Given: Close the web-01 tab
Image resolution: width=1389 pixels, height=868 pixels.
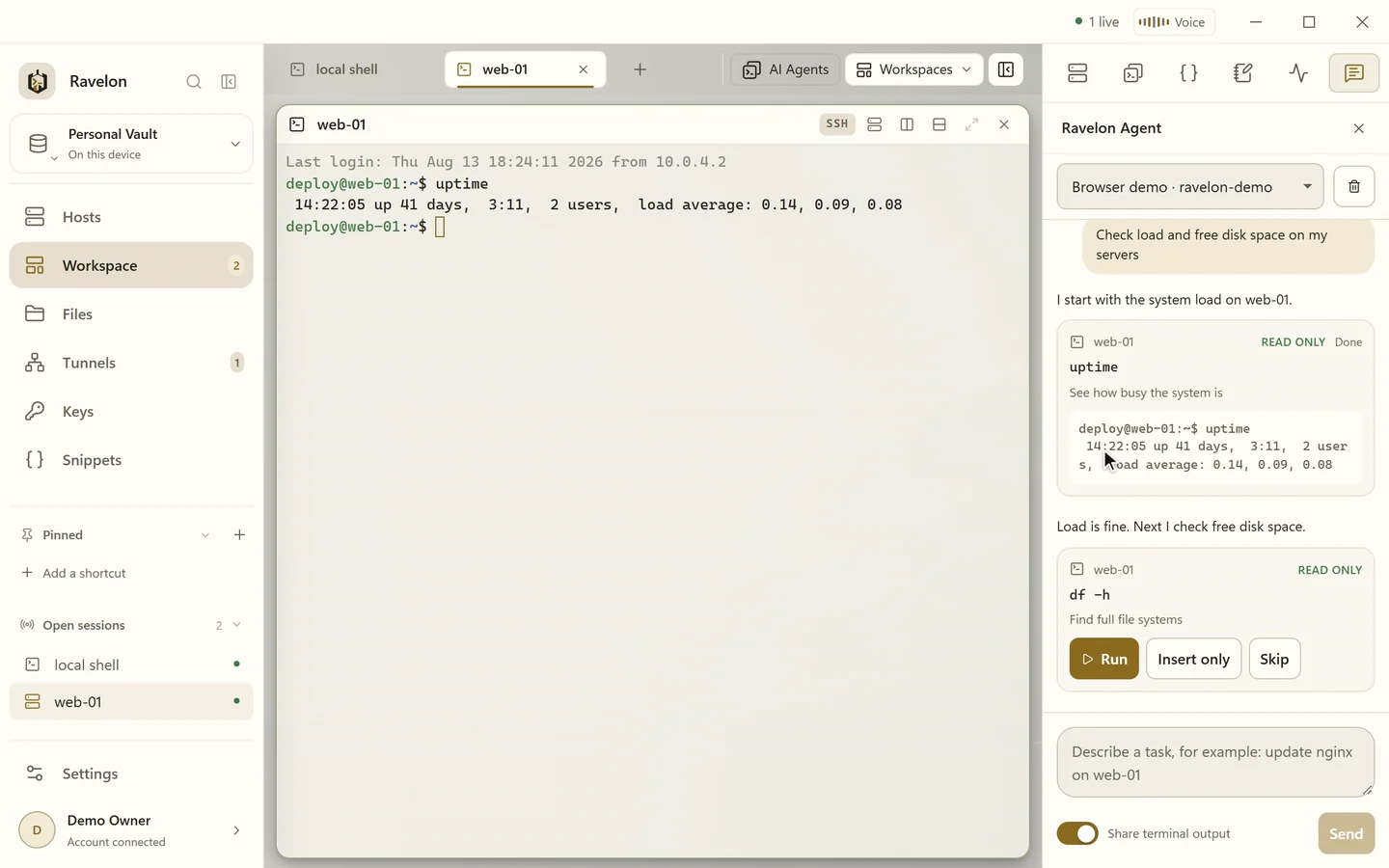Looking at the screenshot, I should [x=584, y=69].
